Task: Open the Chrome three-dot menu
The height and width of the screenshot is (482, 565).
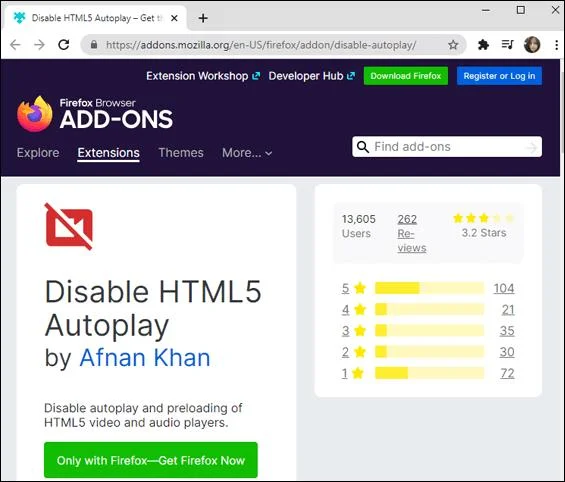Action: pos(556,45)
